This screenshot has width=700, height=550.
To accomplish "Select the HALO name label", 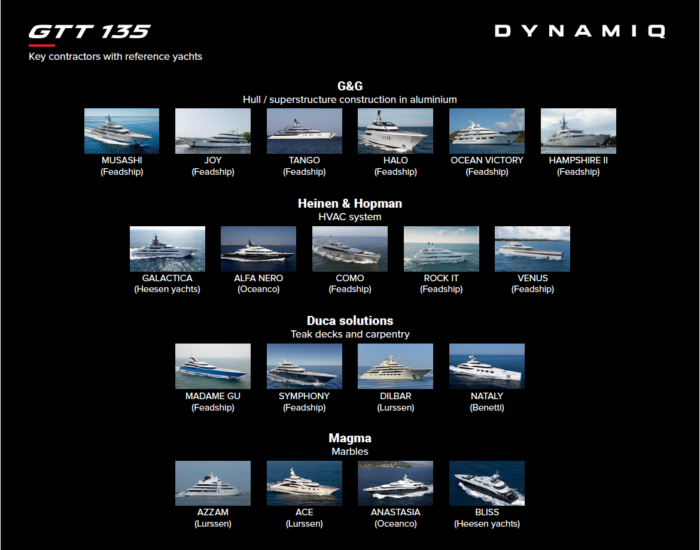I will 396,160.
